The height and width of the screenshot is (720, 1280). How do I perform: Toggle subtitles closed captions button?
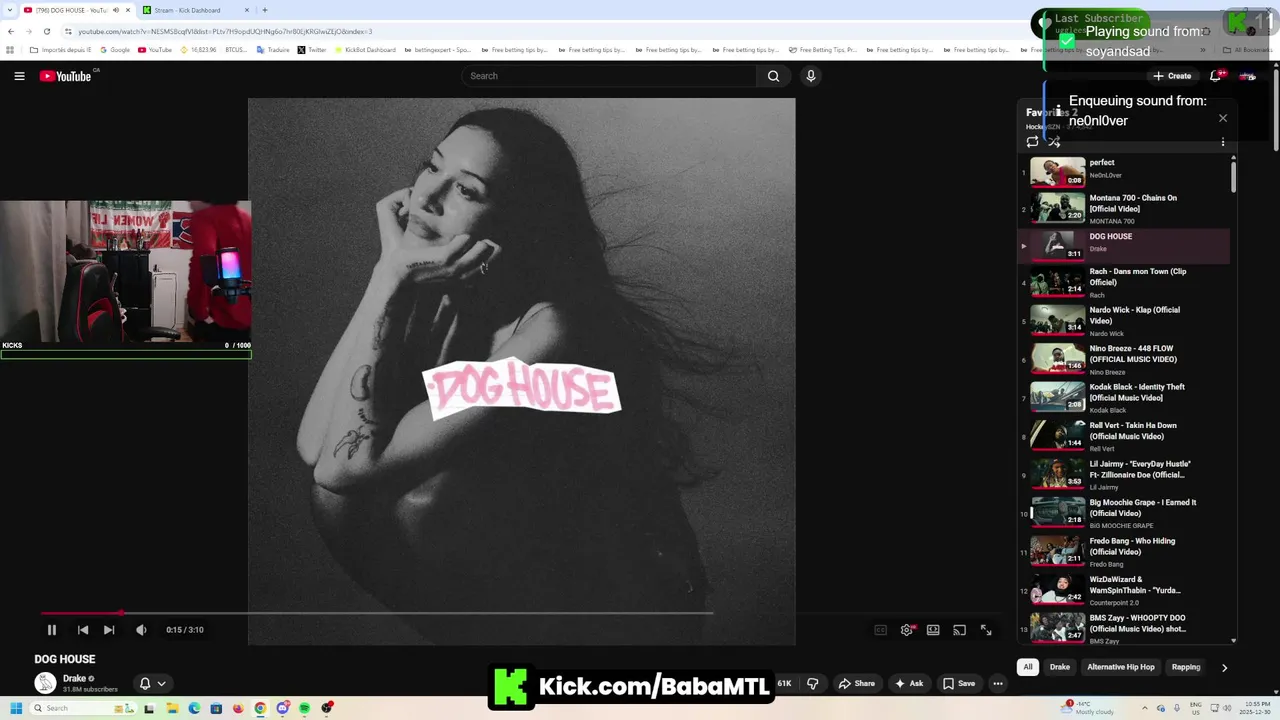point(881,630)
